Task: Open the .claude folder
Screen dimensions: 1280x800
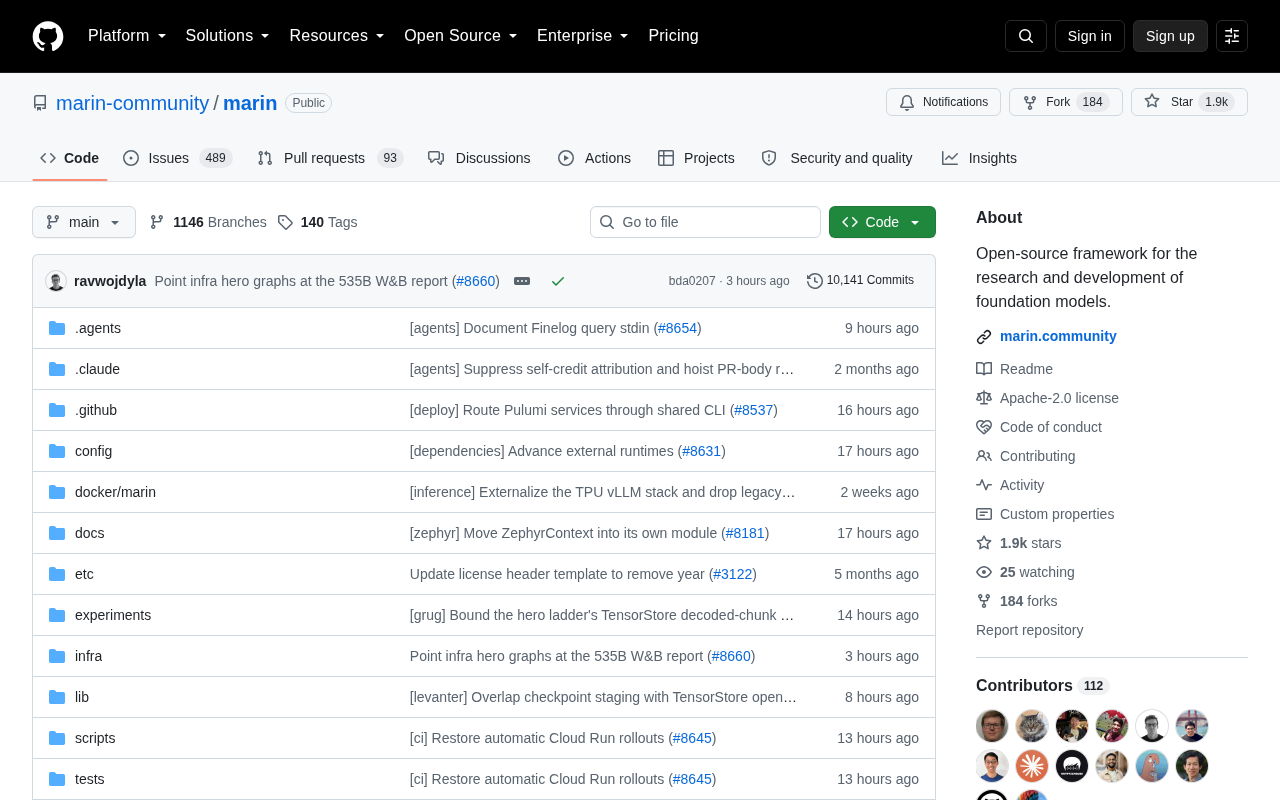Action: click(97, 369)
